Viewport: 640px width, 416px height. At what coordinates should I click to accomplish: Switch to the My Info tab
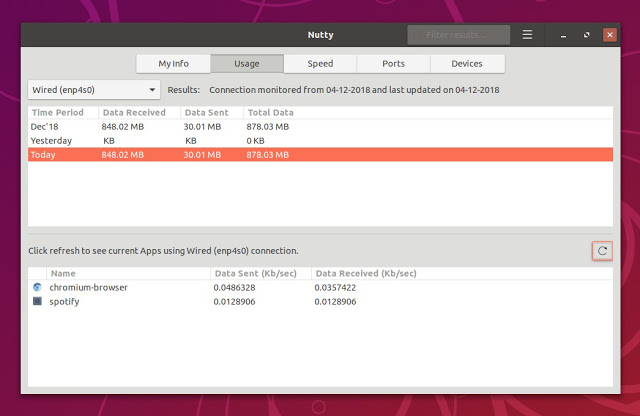173,64
